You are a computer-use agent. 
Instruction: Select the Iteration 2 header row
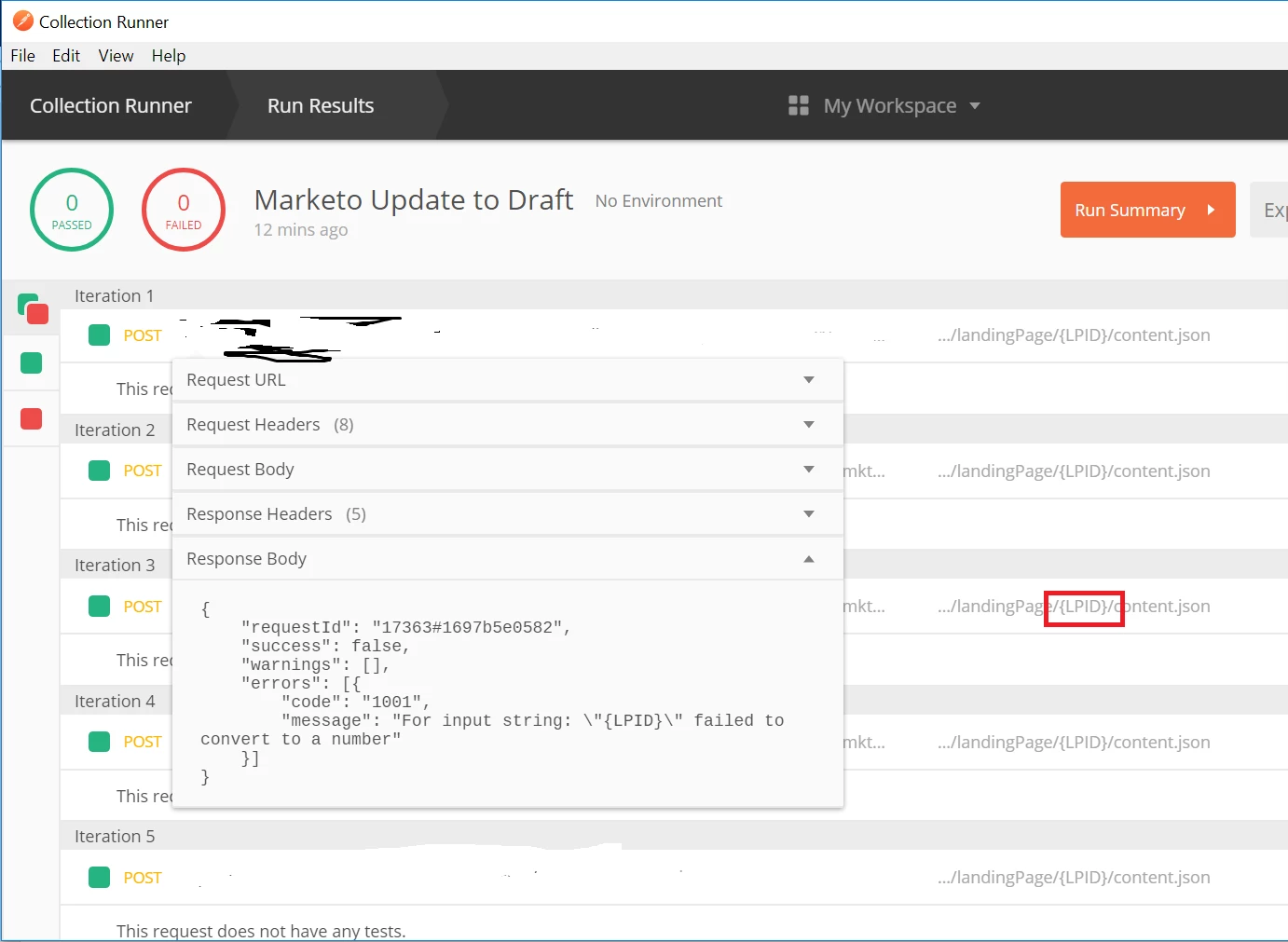tap(674, 430)
